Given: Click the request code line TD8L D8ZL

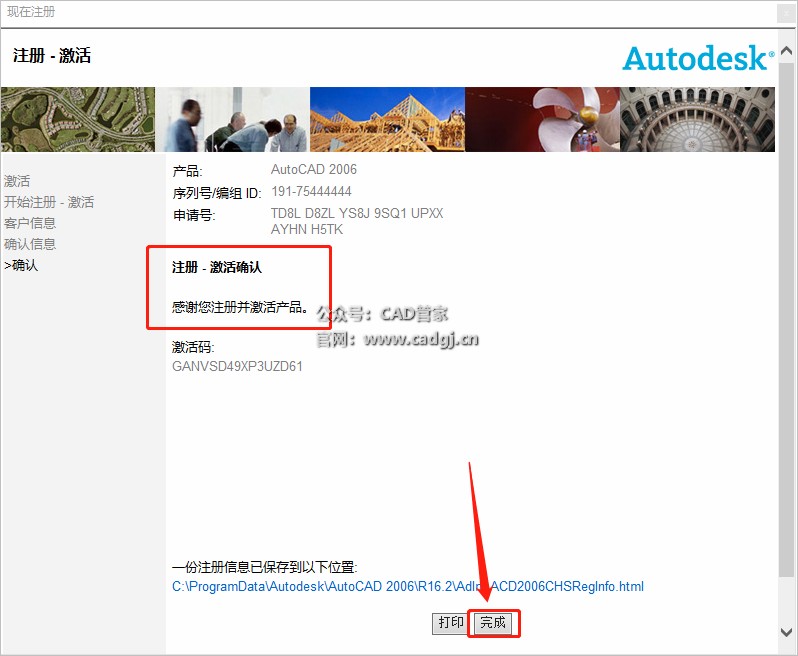Looking at the screenshot, I should click(357, 213).
